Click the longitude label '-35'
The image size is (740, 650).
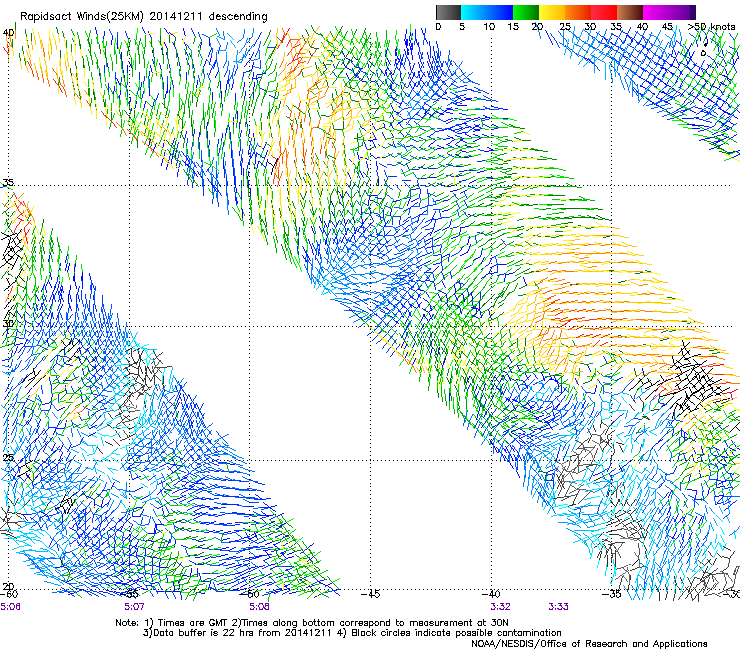point(612,593)
